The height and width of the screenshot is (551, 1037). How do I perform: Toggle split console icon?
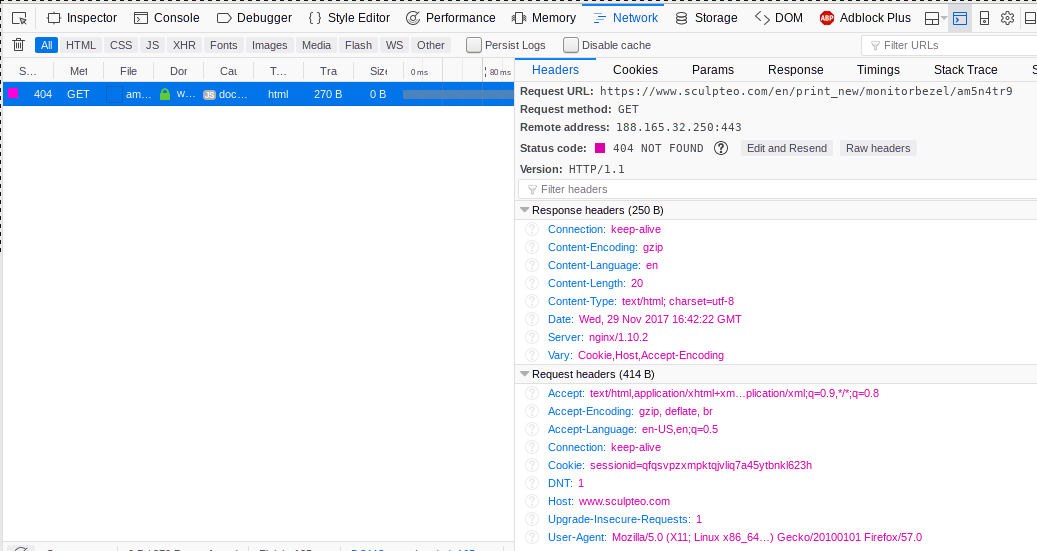tap(960, 18)
